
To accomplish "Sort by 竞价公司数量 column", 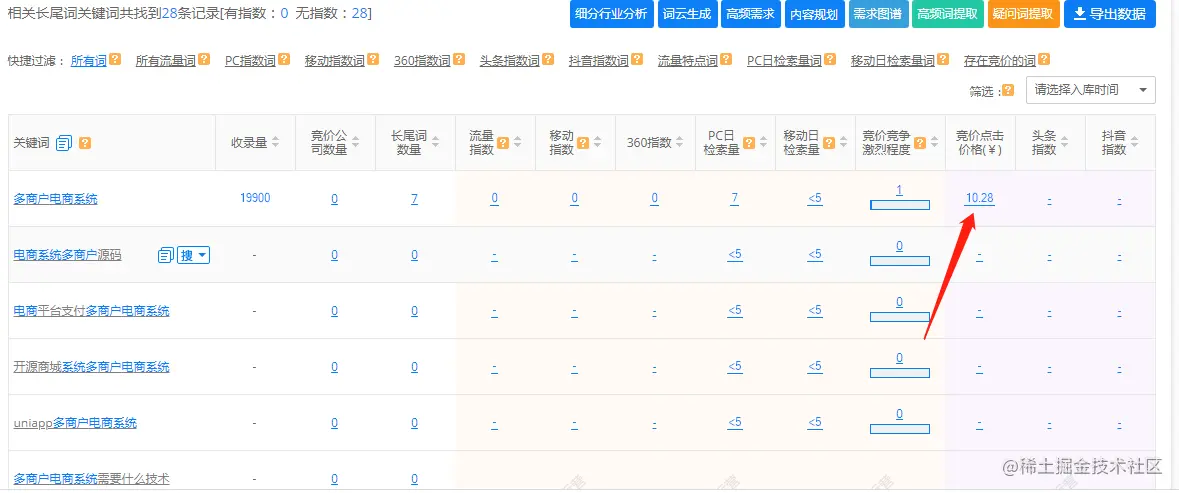I will point(356,143).
